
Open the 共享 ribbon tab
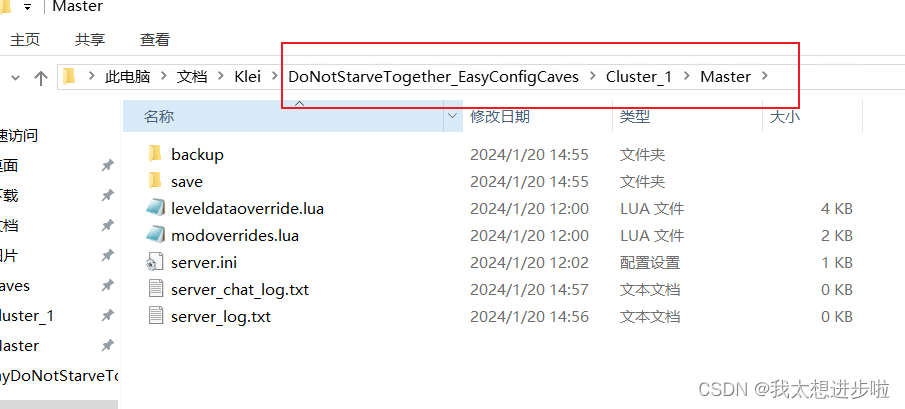90,39
